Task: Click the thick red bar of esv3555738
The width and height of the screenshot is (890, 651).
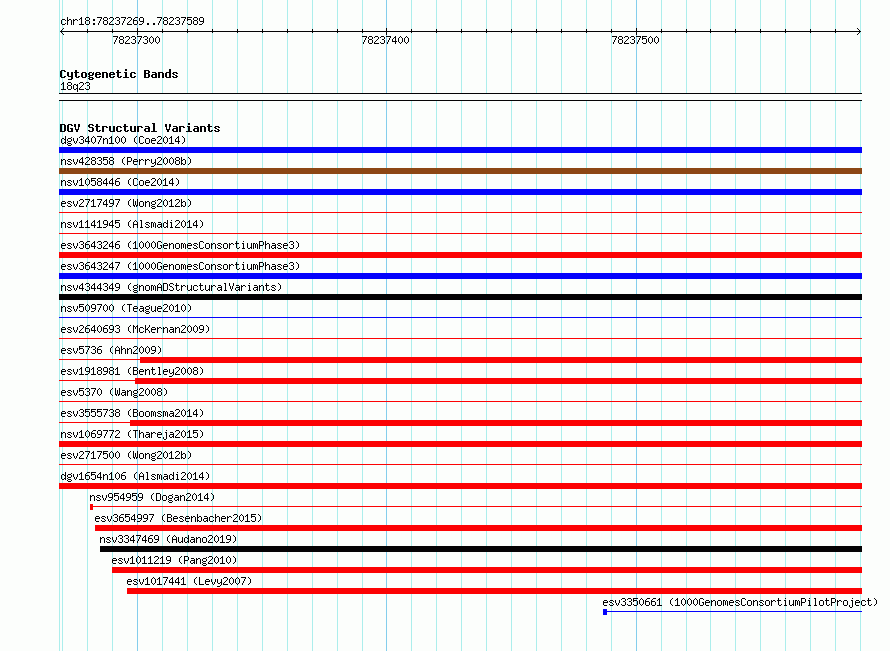Action: tap(496, 423)
